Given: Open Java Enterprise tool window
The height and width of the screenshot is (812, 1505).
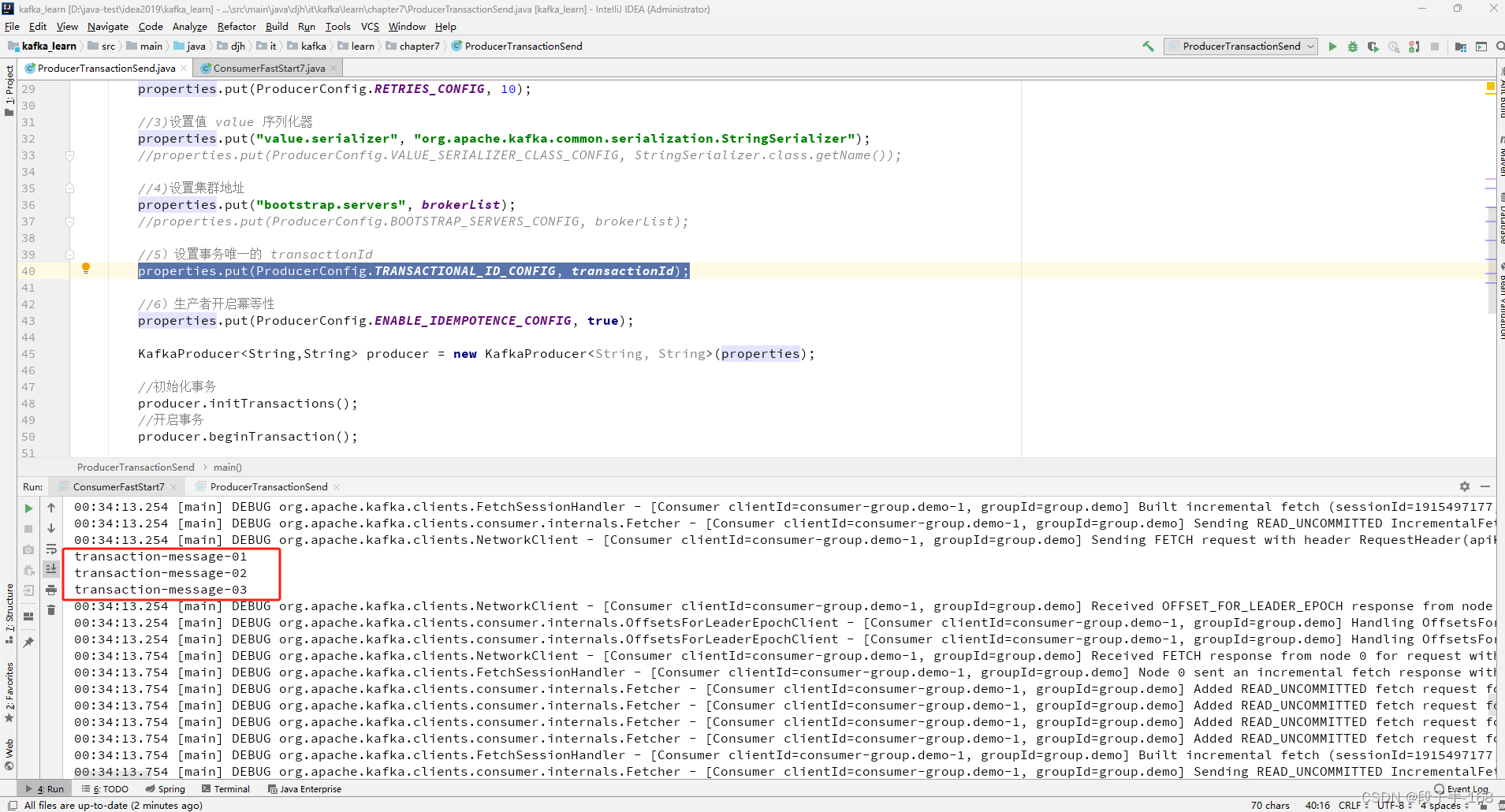Looking at the screenshot, I should 304,788.
